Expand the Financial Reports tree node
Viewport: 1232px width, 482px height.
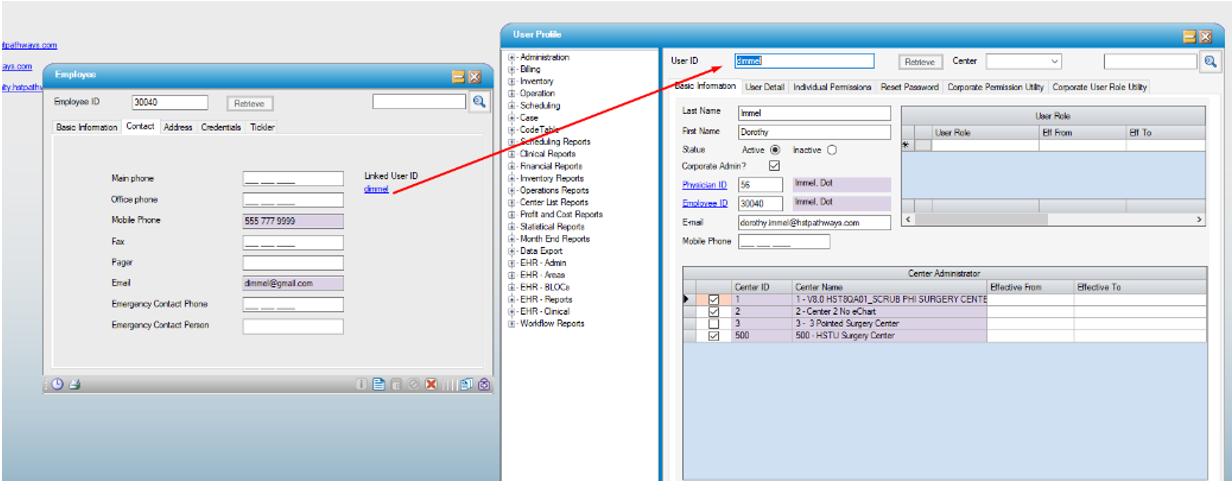coord(512,166)
